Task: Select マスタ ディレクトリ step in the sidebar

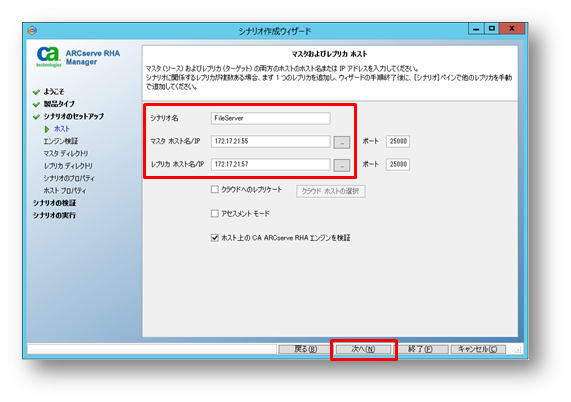Action: [x=66, y=154]
